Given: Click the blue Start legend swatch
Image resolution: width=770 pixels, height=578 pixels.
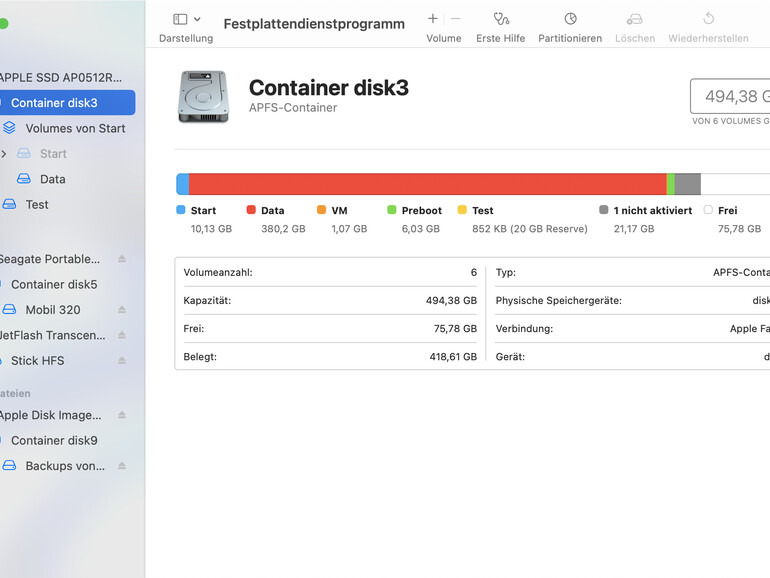Looking at the screenshot, I should (x=181, y=210).
